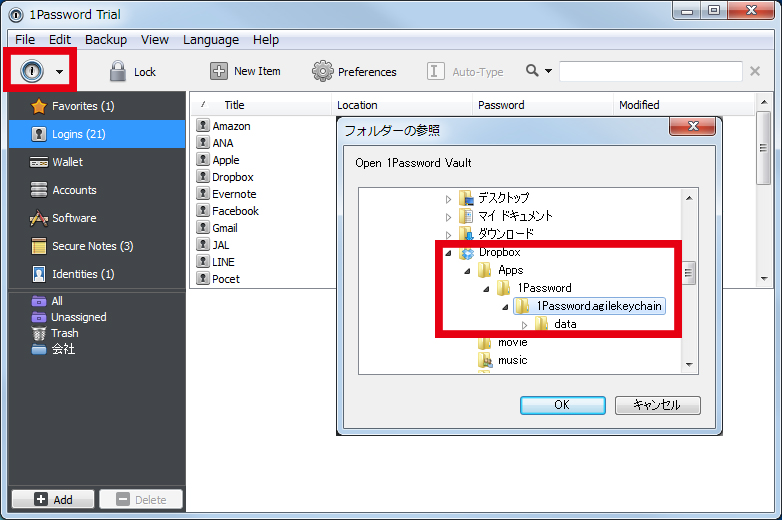Expand the ダウンロード folder node
The height and width of the screenshot is (520, 782).
click(448, 235)
